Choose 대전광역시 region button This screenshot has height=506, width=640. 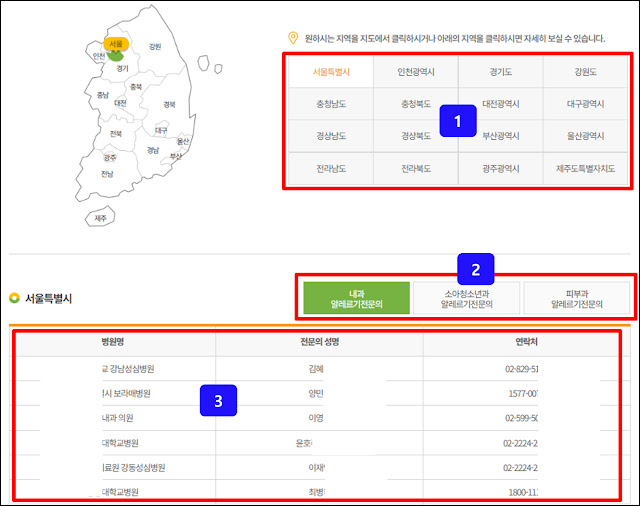pos(501,104)
